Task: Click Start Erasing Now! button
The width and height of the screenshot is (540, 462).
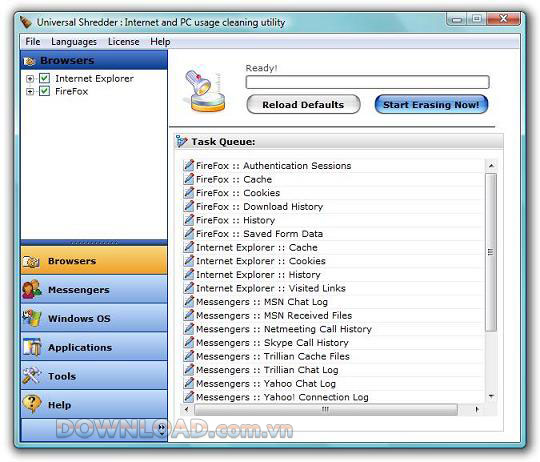Action: coord(431,104)
